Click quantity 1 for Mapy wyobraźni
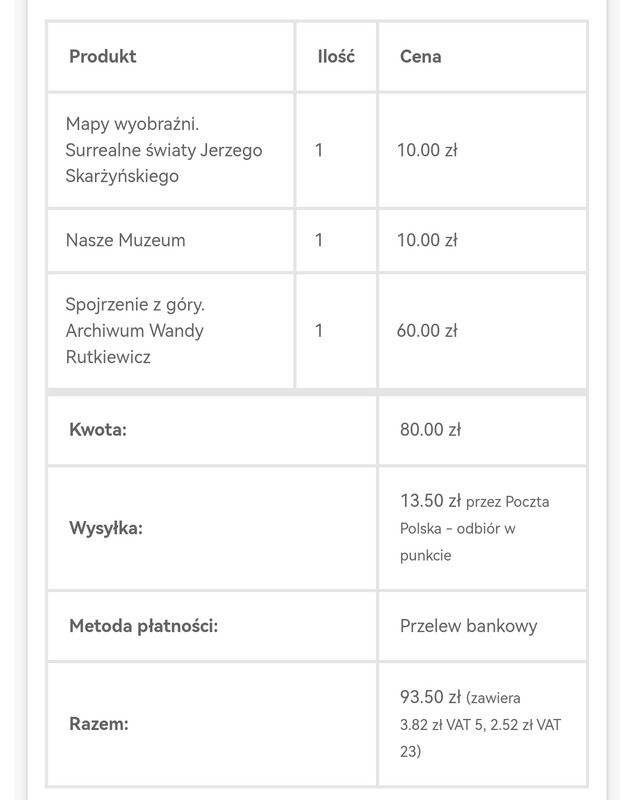The image size is (632, 800). (319, 150)
